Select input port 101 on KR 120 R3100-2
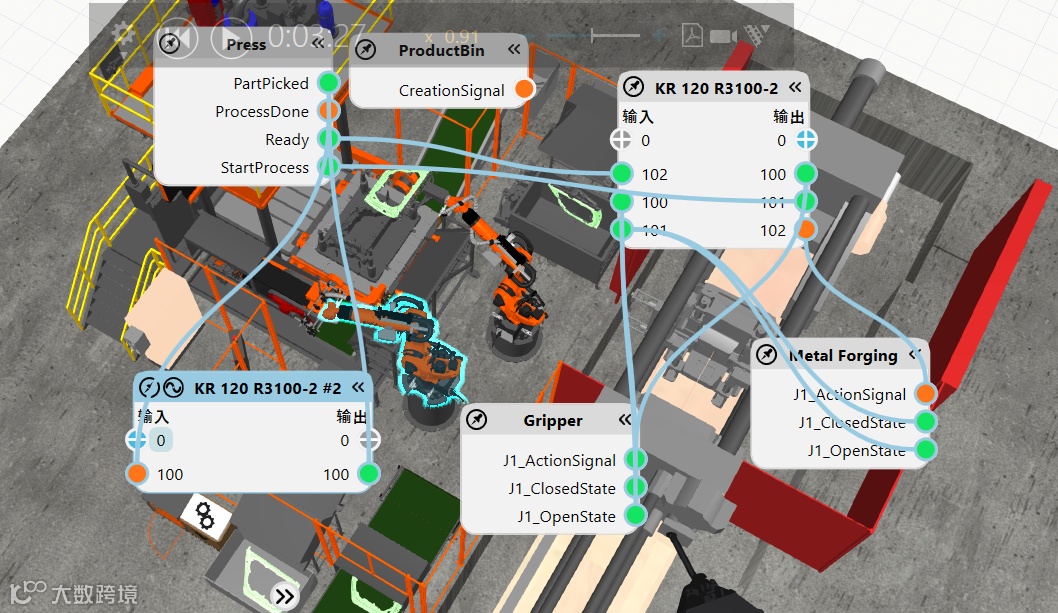 pyautogui.click(x=621, y=230)
